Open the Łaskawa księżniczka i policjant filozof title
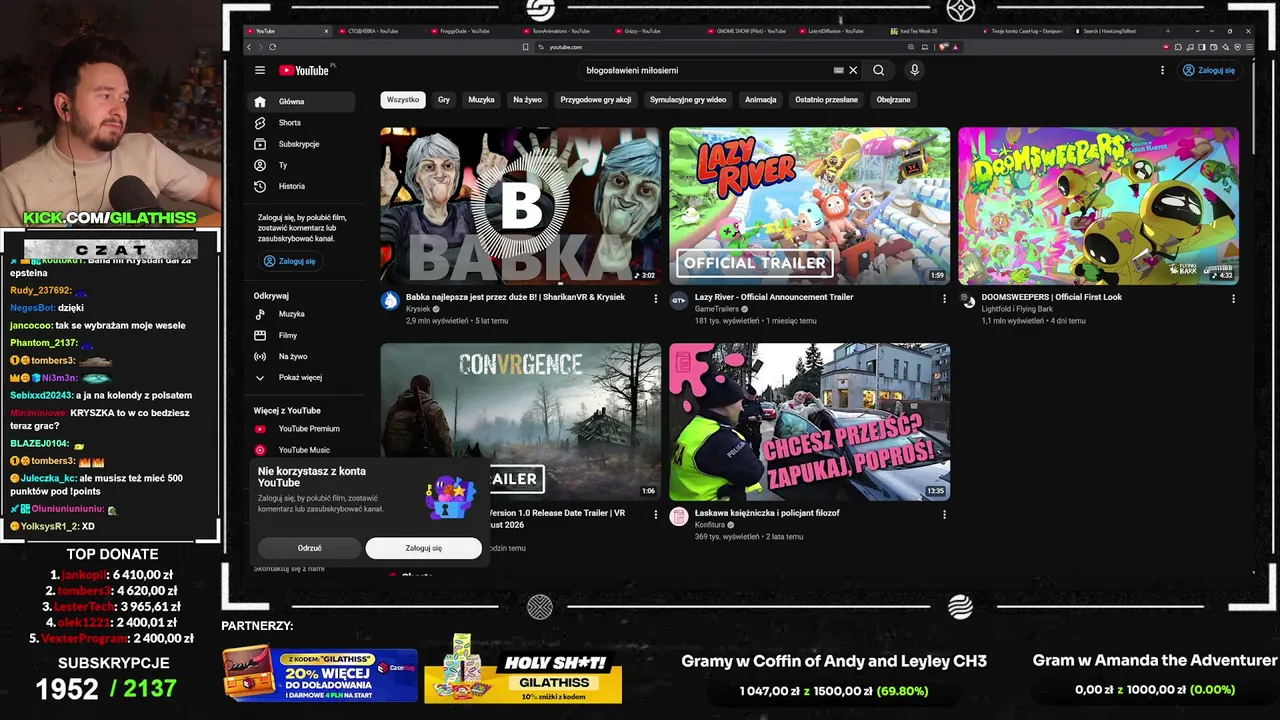This screenshot has width=1280, height=720. pos(767,513)
